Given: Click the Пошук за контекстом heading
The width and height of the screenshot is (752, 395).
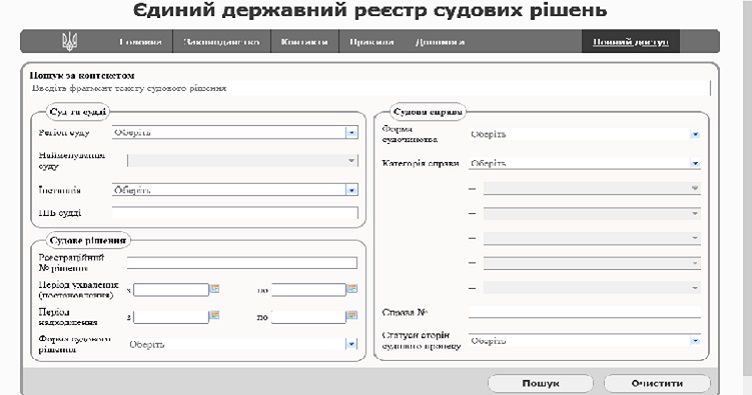Looking at the screenshot, I should click(82, 75).
